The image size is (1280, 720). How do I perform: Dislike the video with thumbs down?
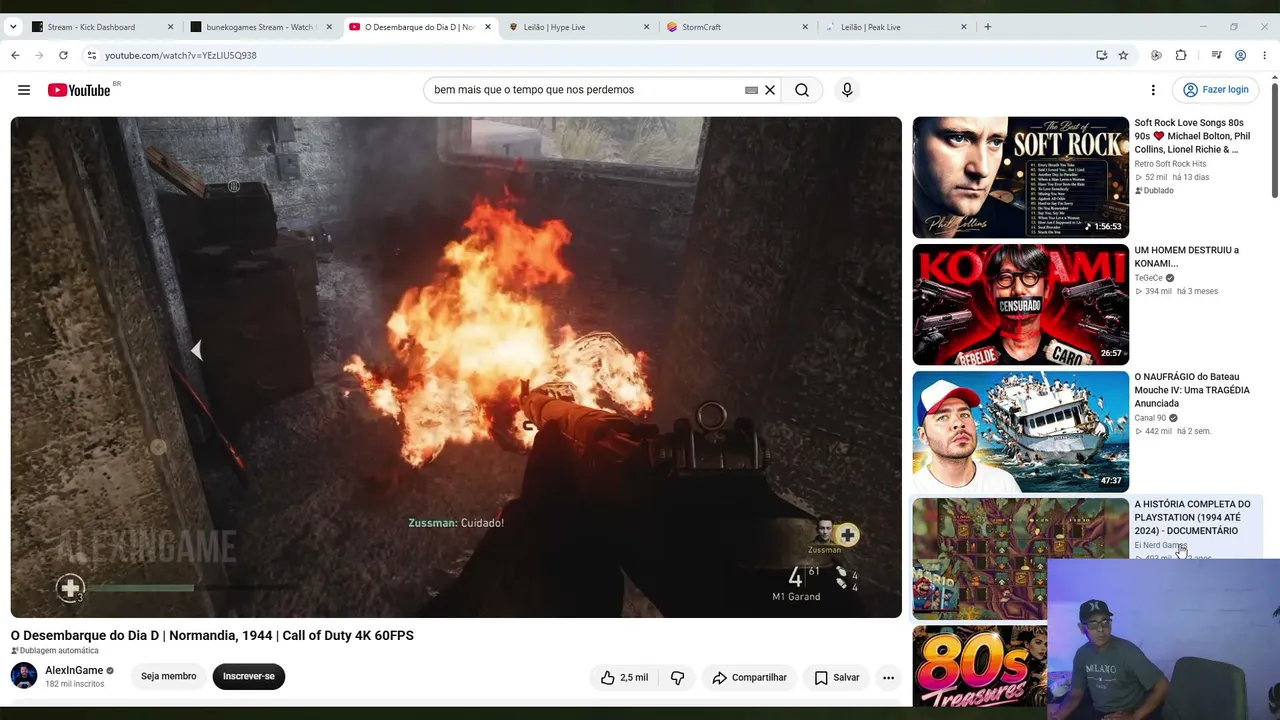coord(677,677)
